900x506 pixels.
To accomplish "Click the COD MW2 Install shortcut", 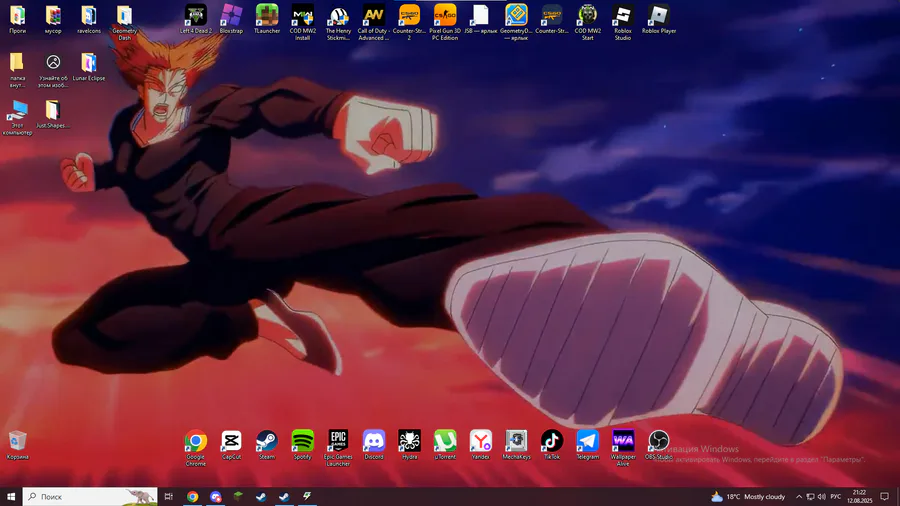I will [x=302, y=22].
